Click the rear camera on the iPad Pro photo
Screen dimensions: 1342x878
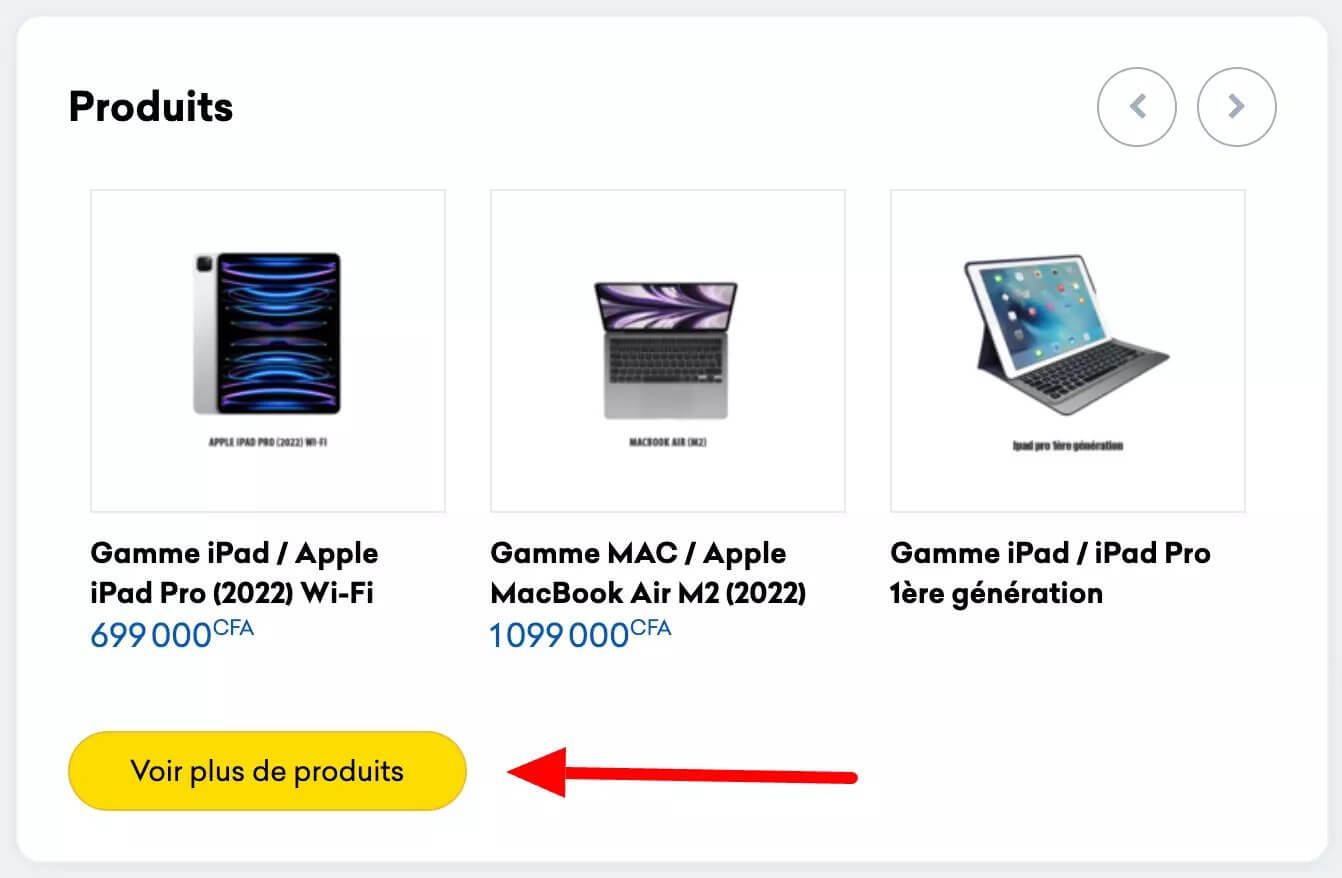pyautogui.click(x=203, y=264)
